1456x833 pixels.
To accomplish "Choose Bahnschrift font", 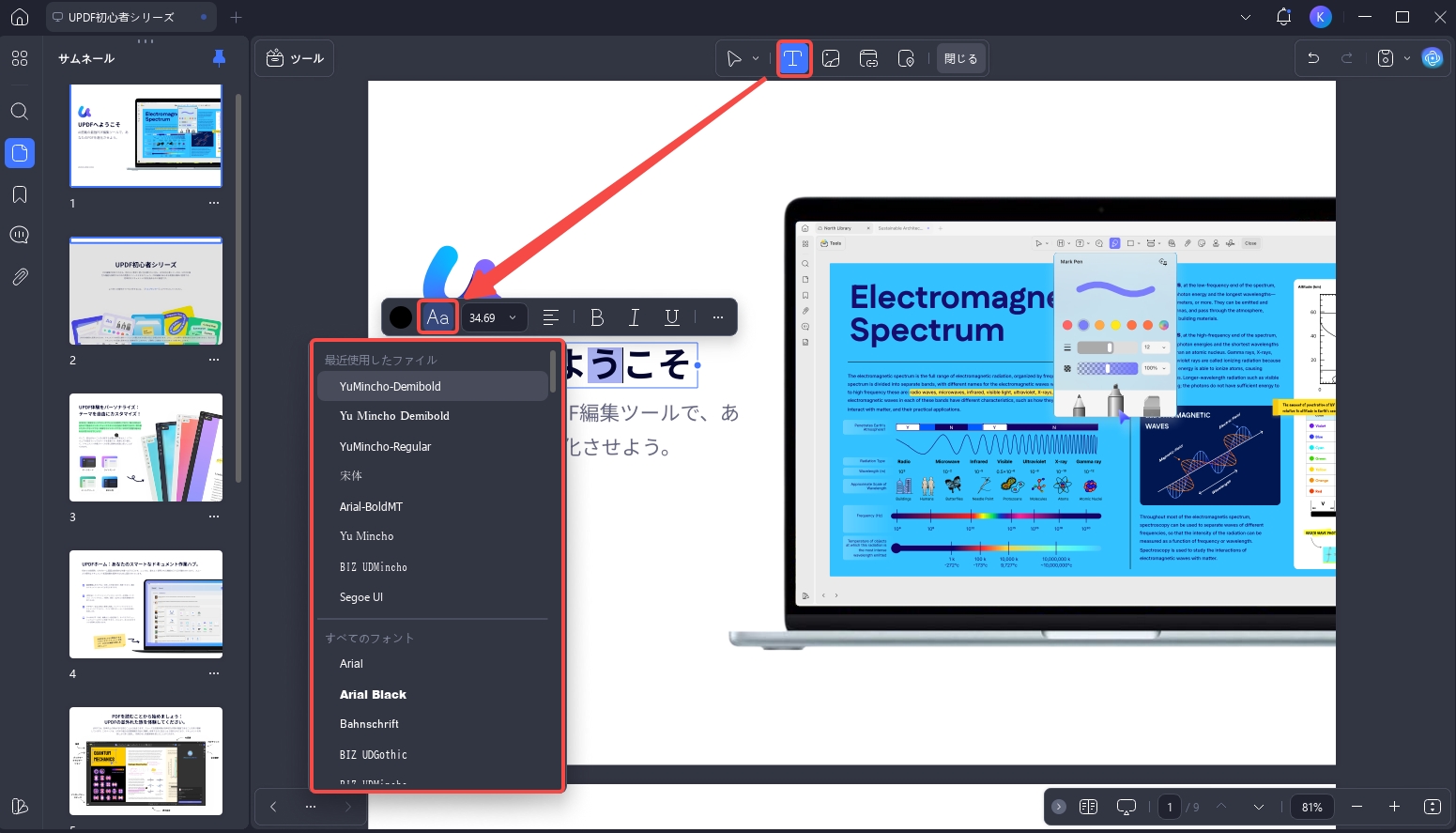I will (x=433, y=724).
